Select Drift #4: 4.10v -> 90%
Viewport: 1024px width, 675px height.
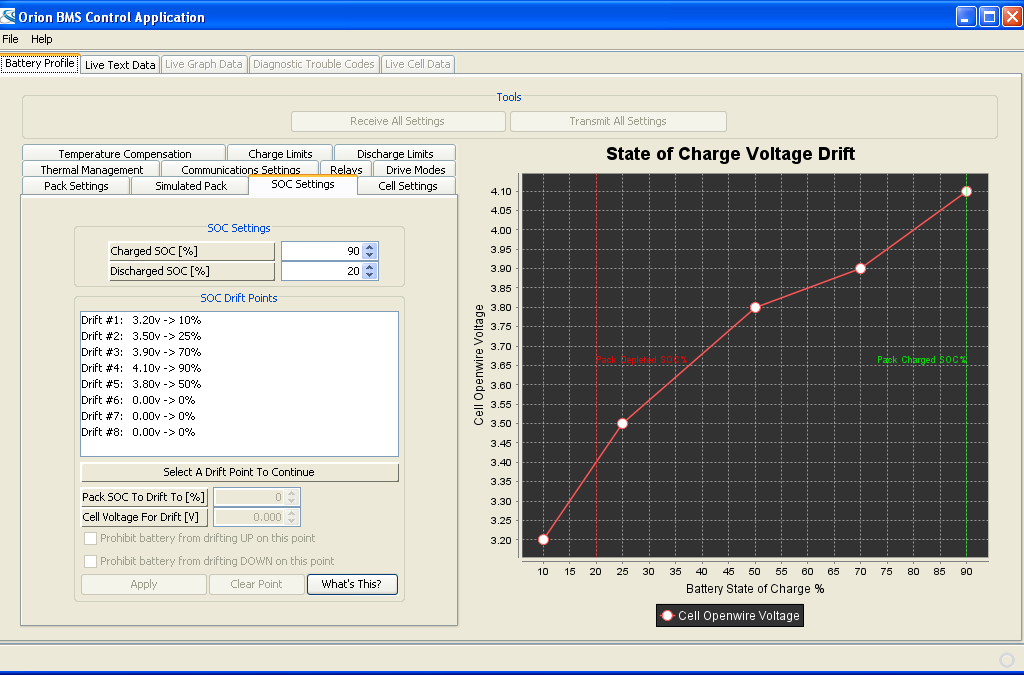239,368
